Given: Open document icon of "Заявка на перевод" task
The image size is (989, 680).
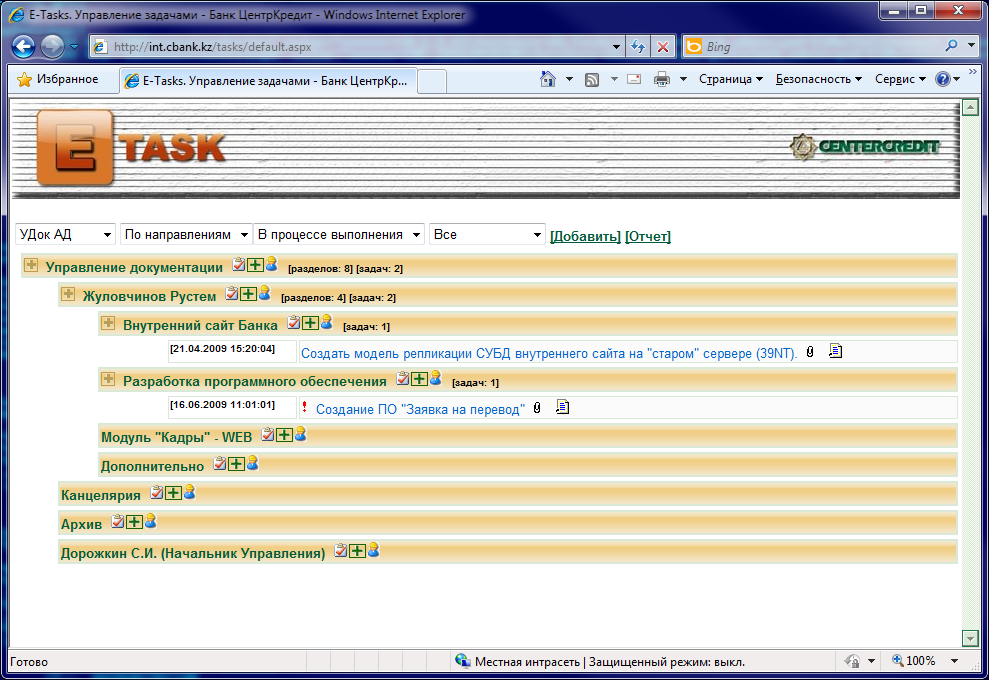Looking at the screenshot, I should 563,407.
